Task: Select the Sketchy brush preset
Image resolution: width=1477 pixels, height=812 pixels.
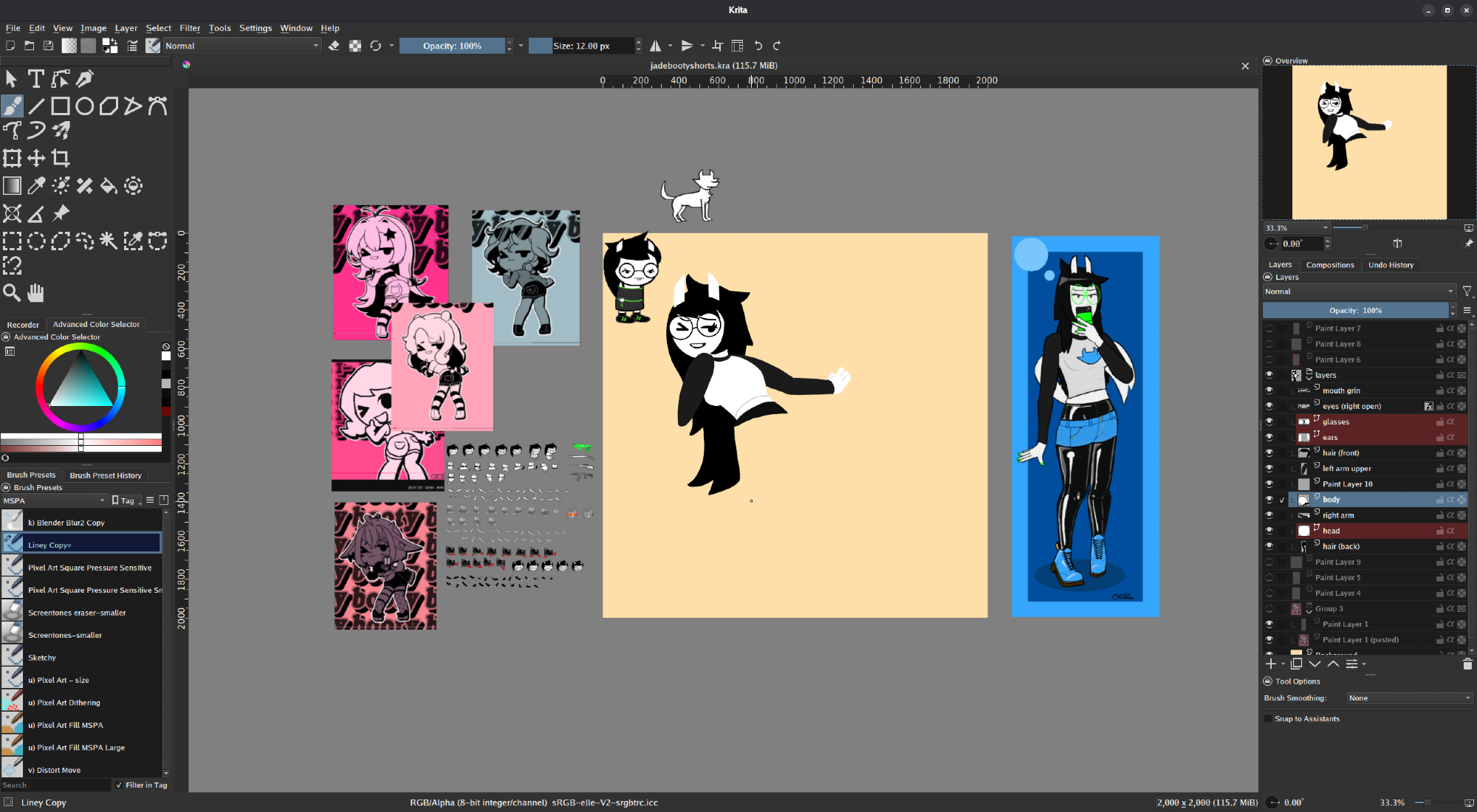Action: [42, 657]
